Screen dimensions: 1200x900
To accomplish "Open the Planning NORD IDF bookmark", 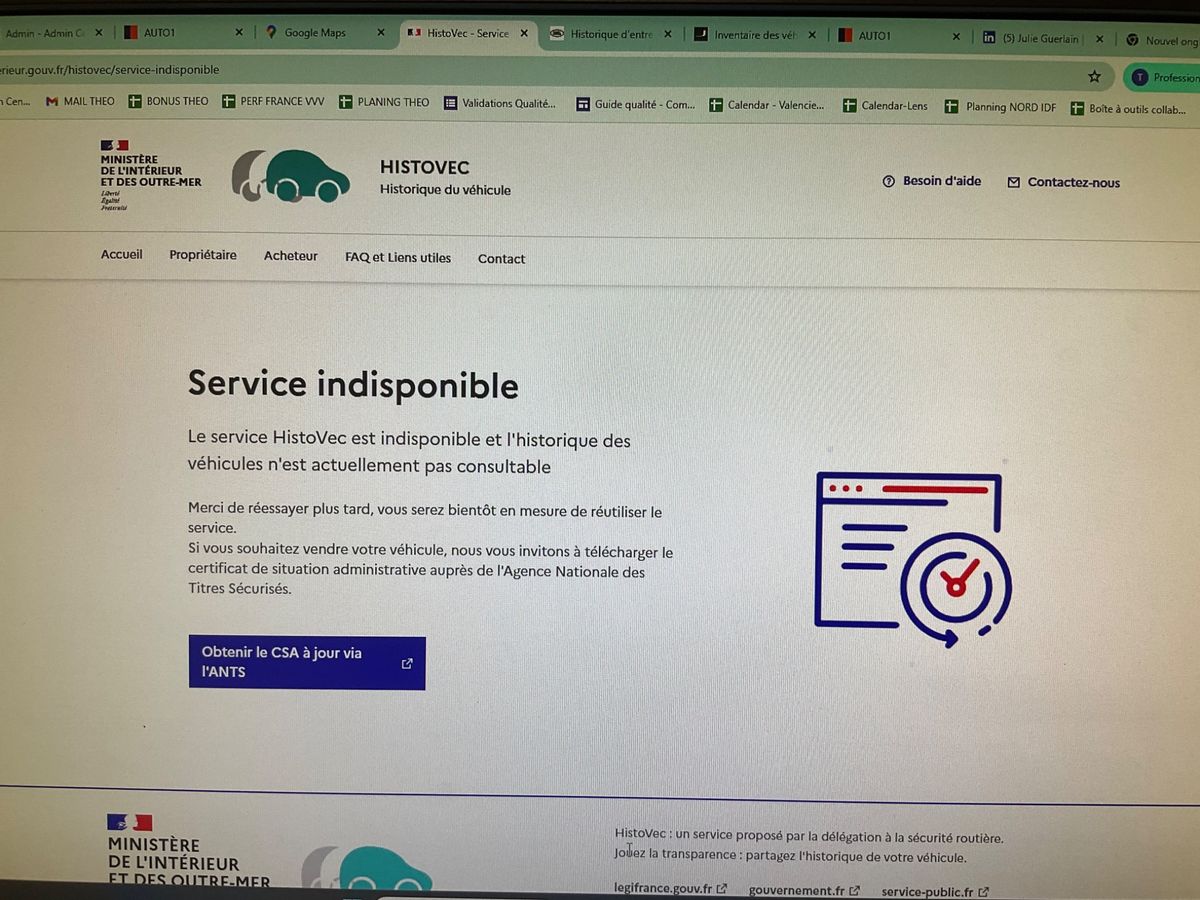I will click(x=1001, y=107).
